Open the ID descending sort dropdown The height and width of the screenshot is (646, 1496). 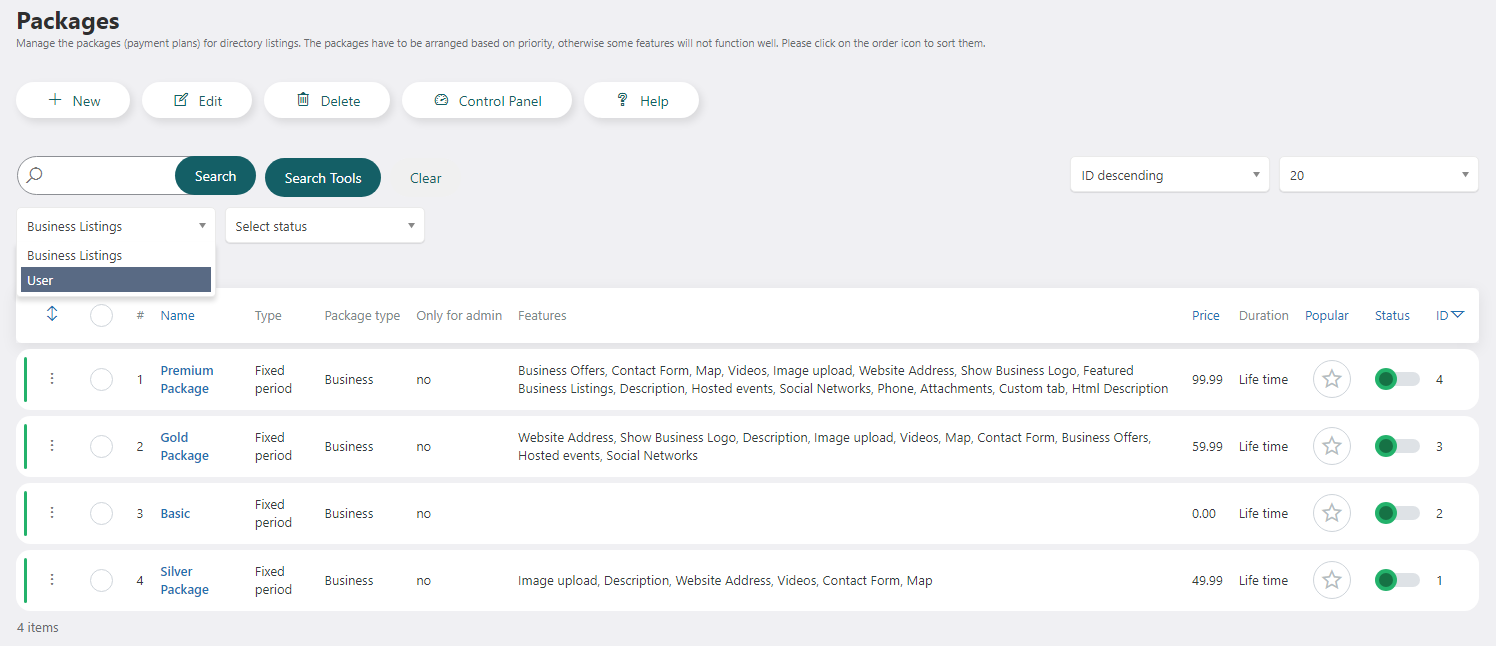1169,175
